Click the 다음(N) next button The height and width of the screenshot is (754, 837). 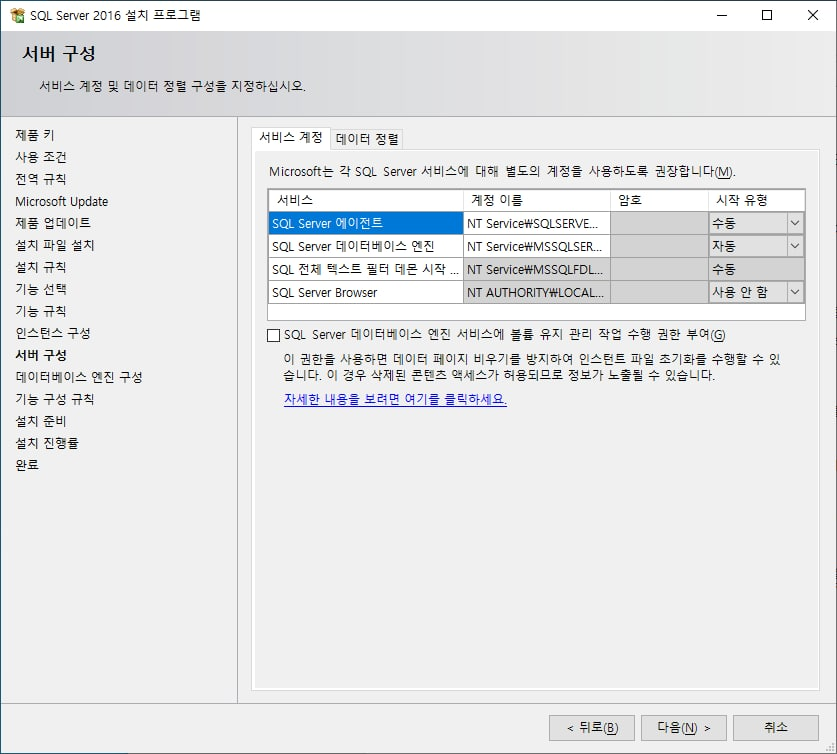click(684, 728)
